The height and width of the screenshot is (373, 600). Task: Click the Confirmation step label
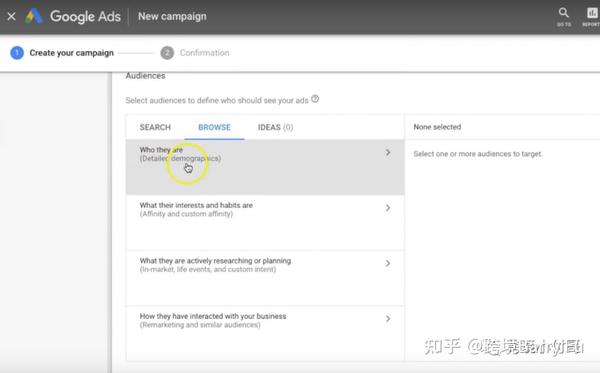click(x=204, y=53)
